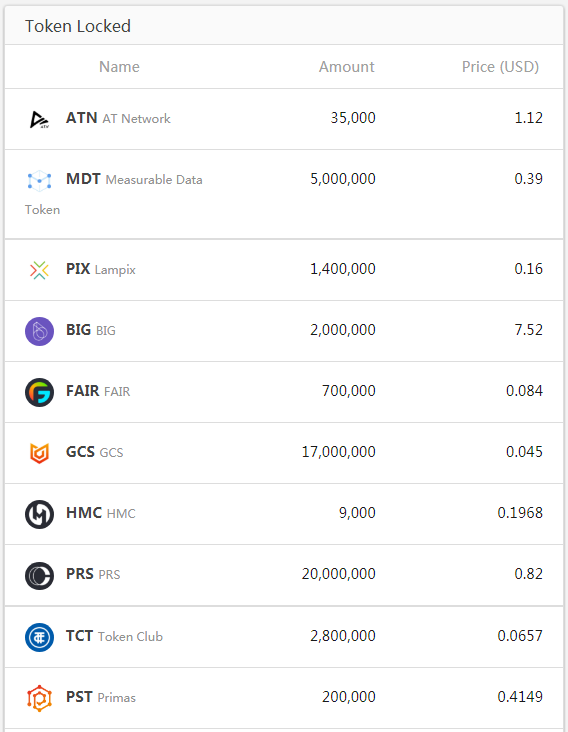Screen dimensions: 568x732
Task: Click the HMC token round icon
Action: click(x=39, y=514)
